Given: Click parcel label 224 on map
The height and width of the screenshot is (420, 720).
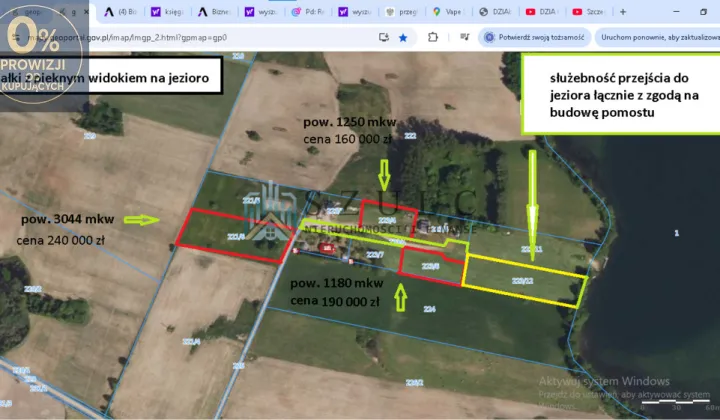Looking at the screenshot, I should pos(429,309).
